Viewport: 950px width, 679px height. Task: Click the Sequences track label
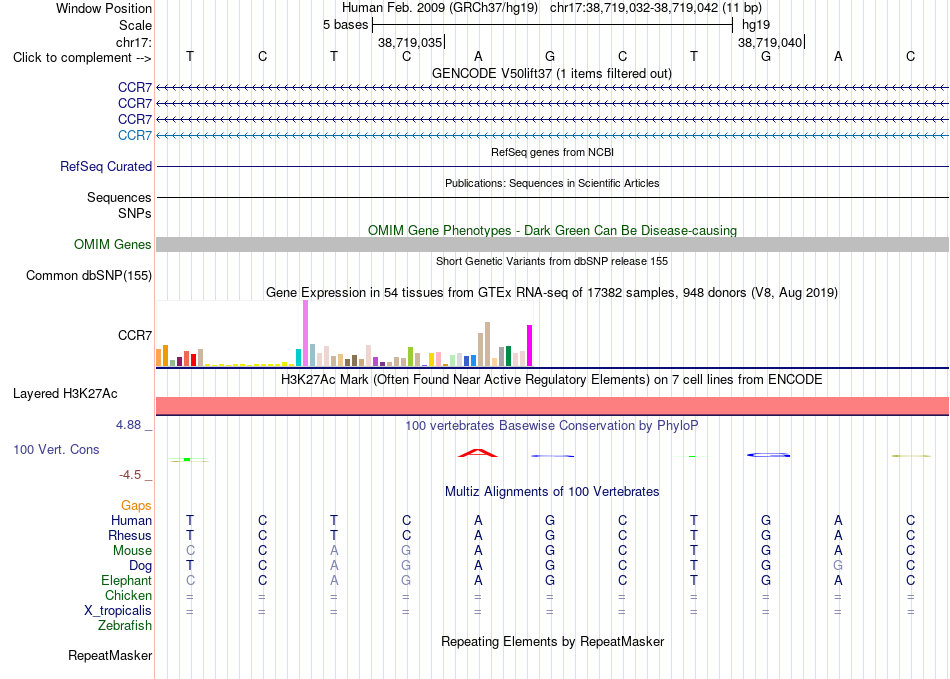(x=119, y=197)
